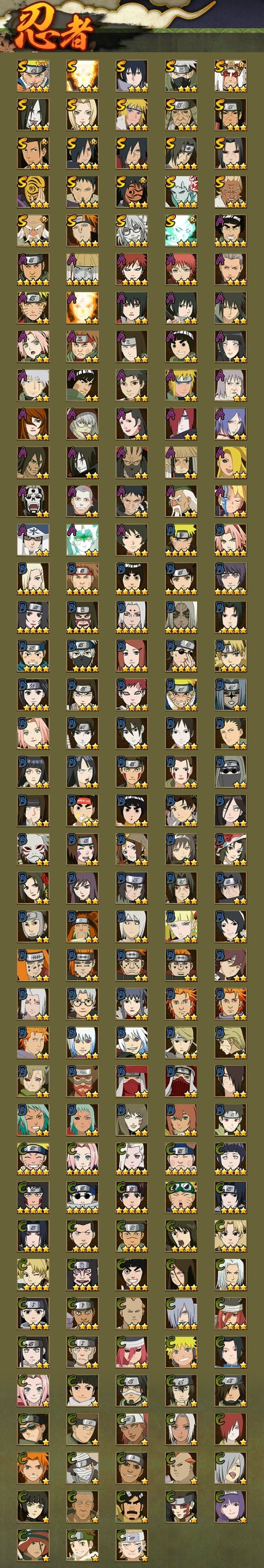The width and height of the screenshot is (264, 1568).
Task: Select hooded snake-sage Kabuto with glasses
Action: [131, 231]
